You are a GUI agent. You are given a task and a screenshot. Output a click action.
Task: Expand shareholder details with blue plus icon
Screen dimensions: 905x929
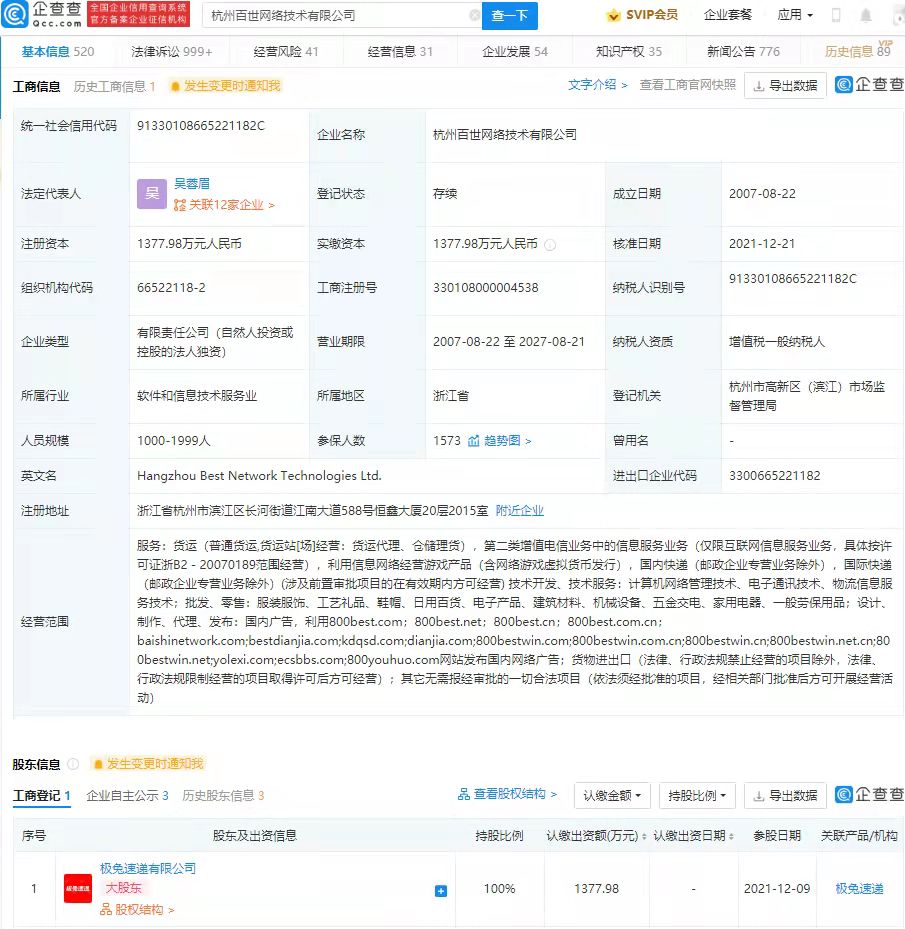440,891
